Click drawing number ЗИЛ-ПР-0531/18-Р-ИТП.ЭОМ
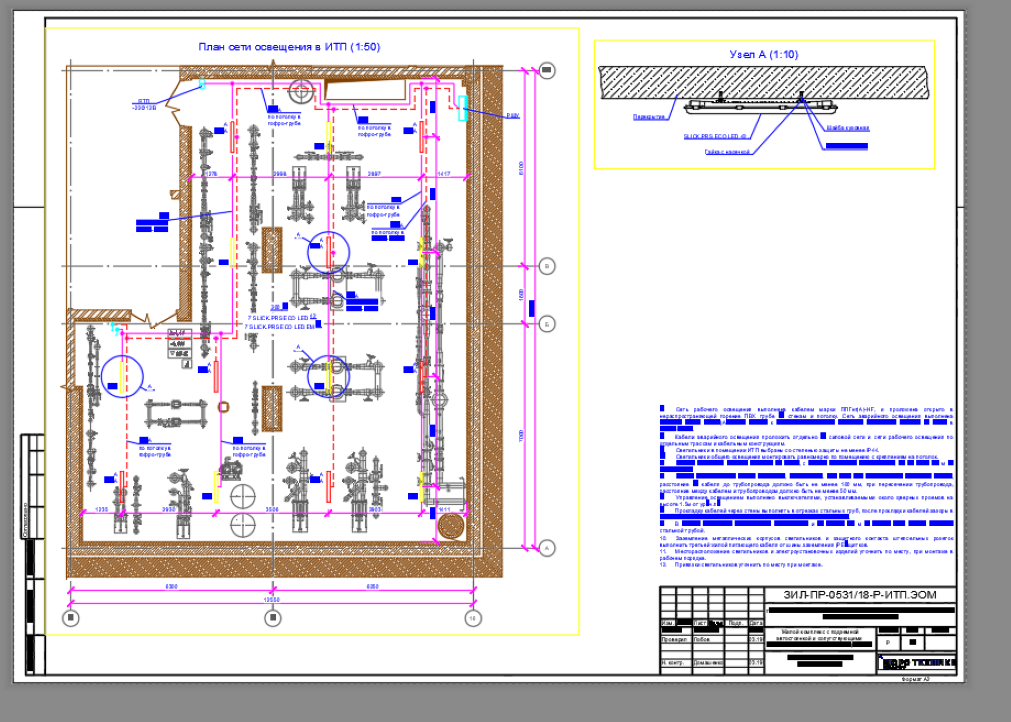 [859, 594]
